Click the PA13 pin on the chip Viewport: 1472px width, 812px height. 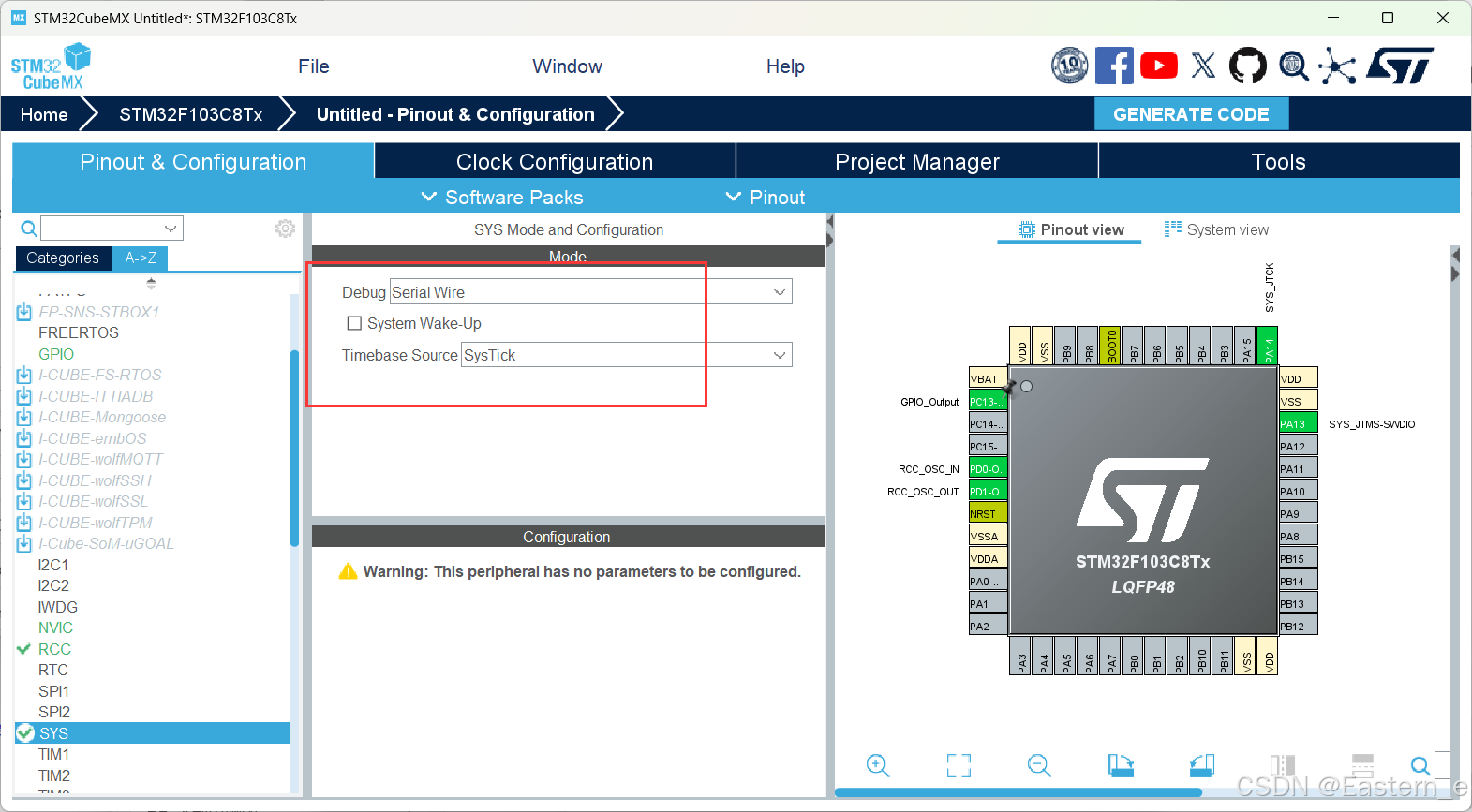1299,424
